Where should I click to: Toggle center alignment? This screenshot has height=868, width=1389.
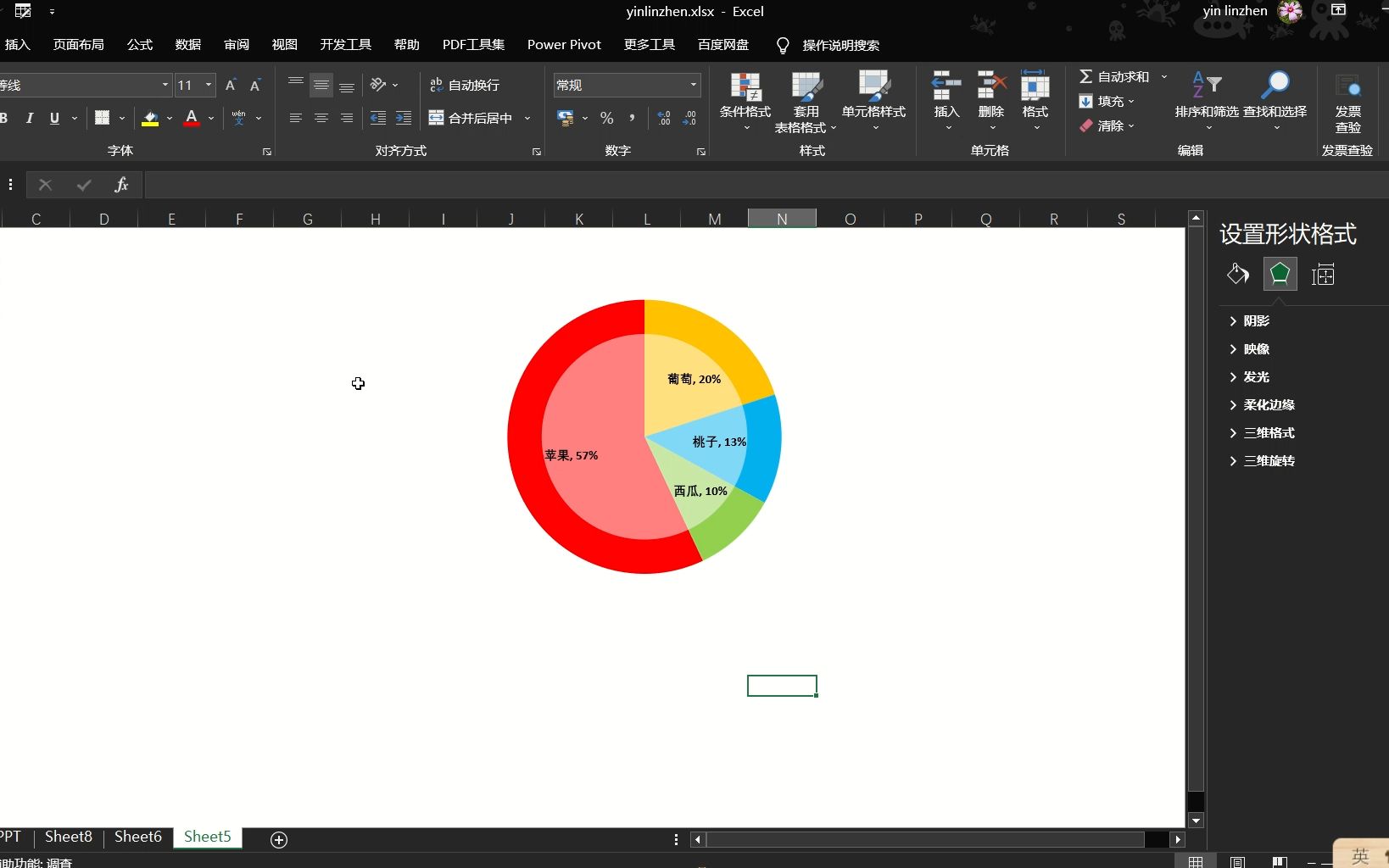pos(321,118)
